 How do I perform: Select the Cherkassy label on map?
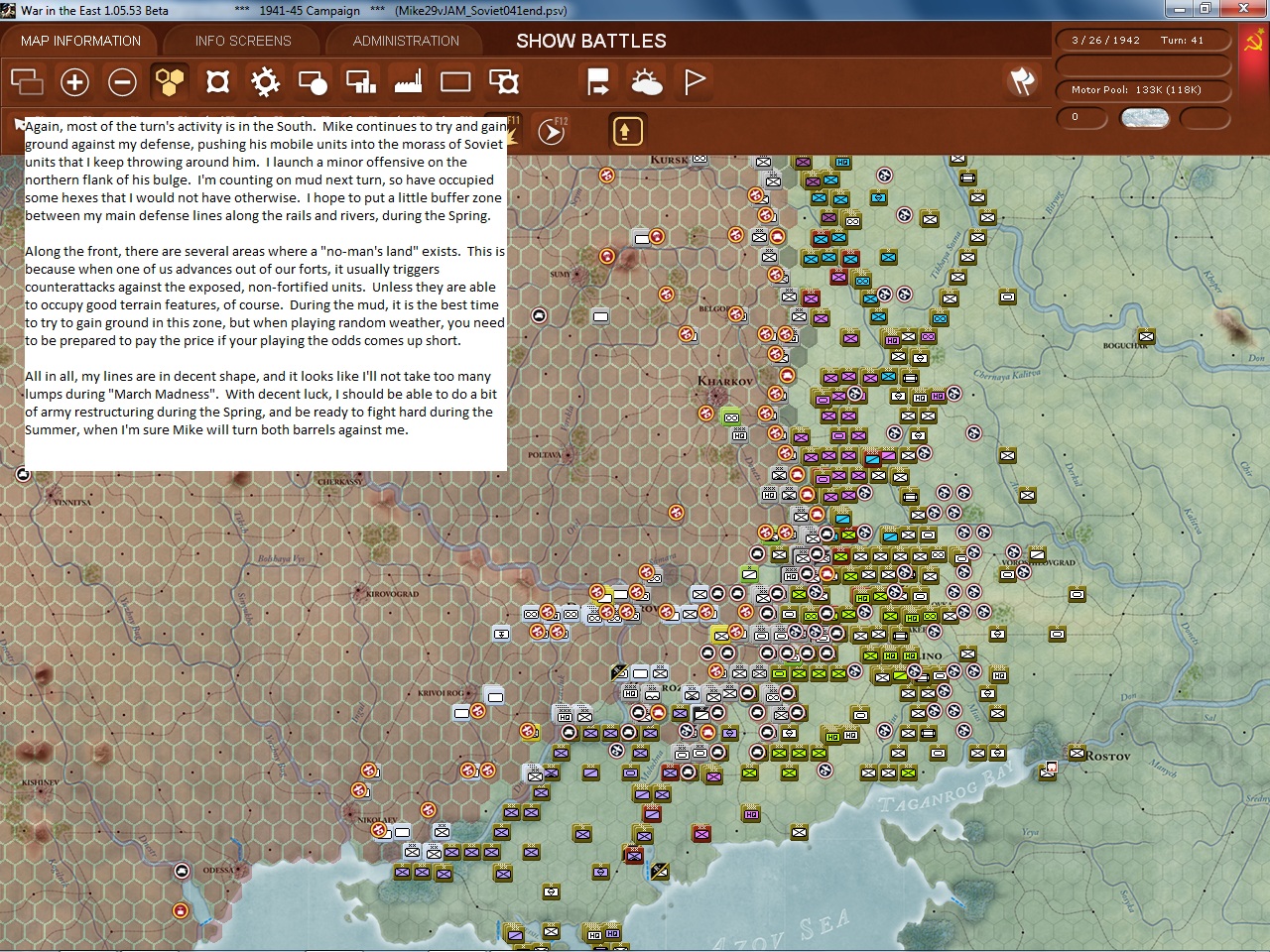(340, 483)
